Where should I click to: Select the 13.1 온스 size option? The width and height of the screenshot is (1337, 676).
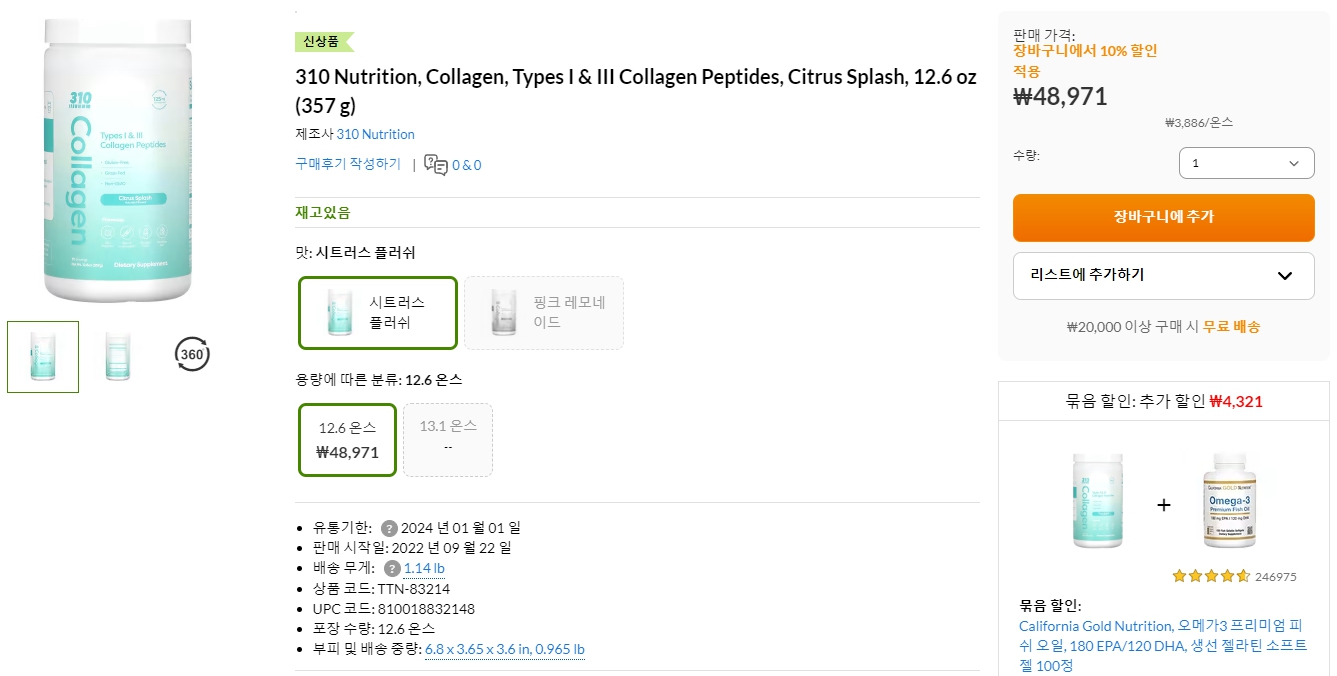point(447,439)
